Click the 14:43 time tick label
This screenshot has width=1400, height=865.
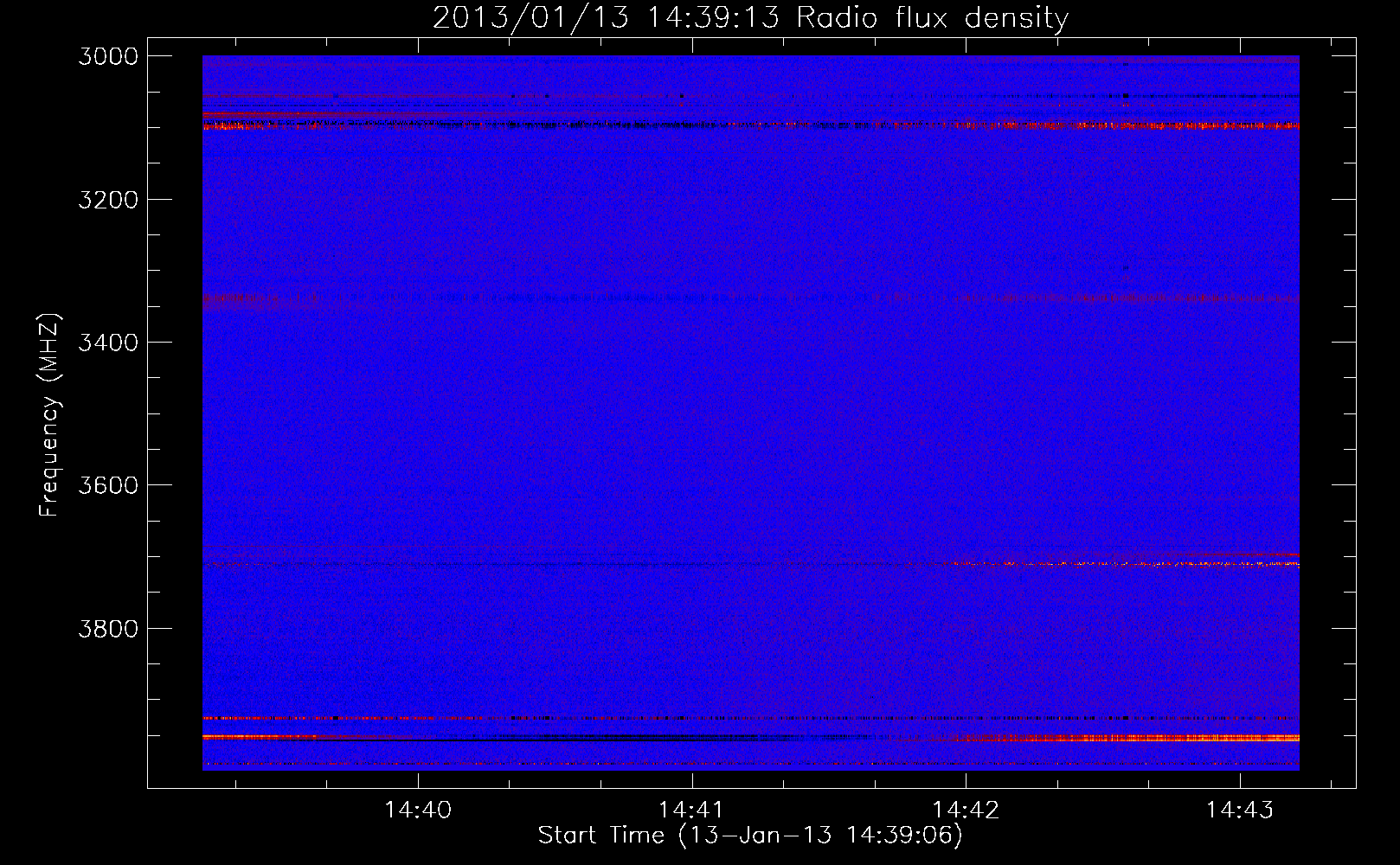(1240, 810)
